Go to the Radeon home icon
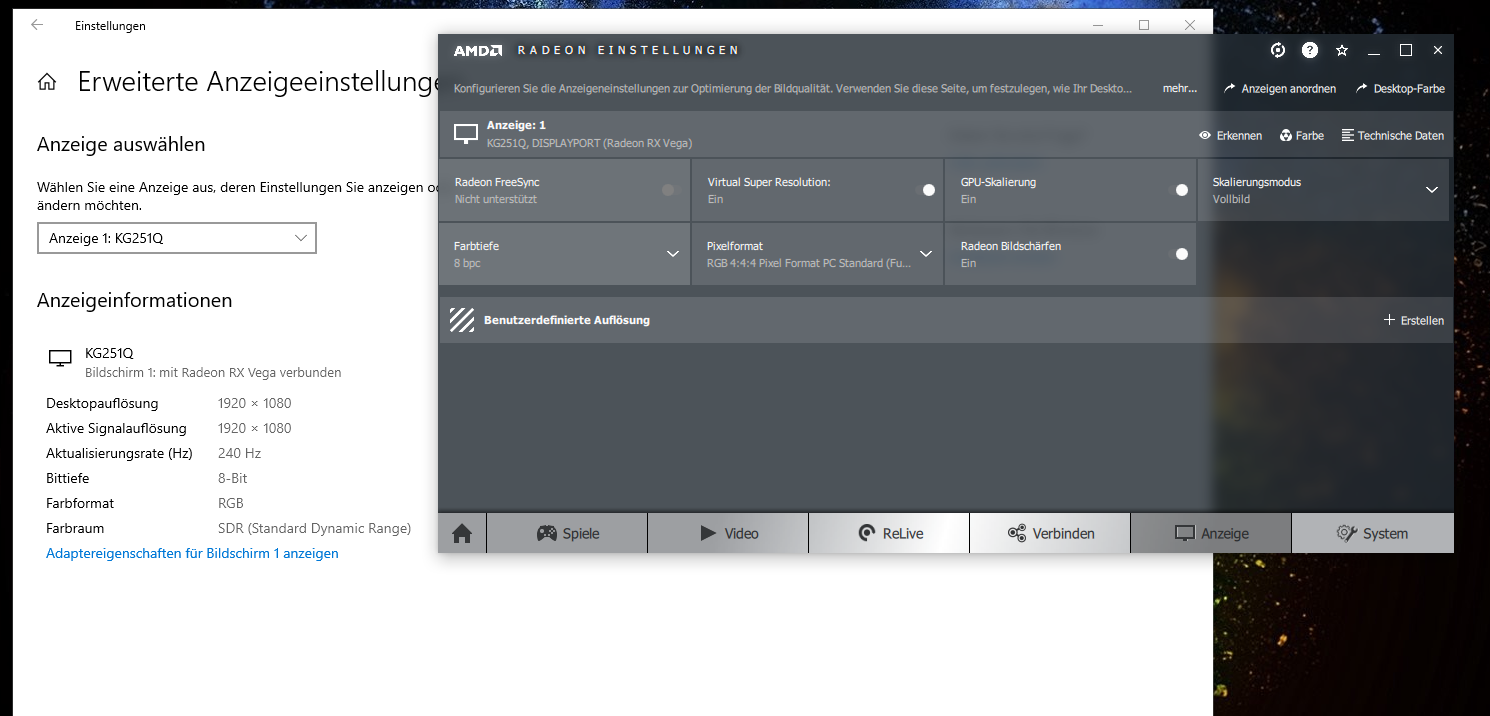The width and height of the screenshot is (1490, 716). 462,533
